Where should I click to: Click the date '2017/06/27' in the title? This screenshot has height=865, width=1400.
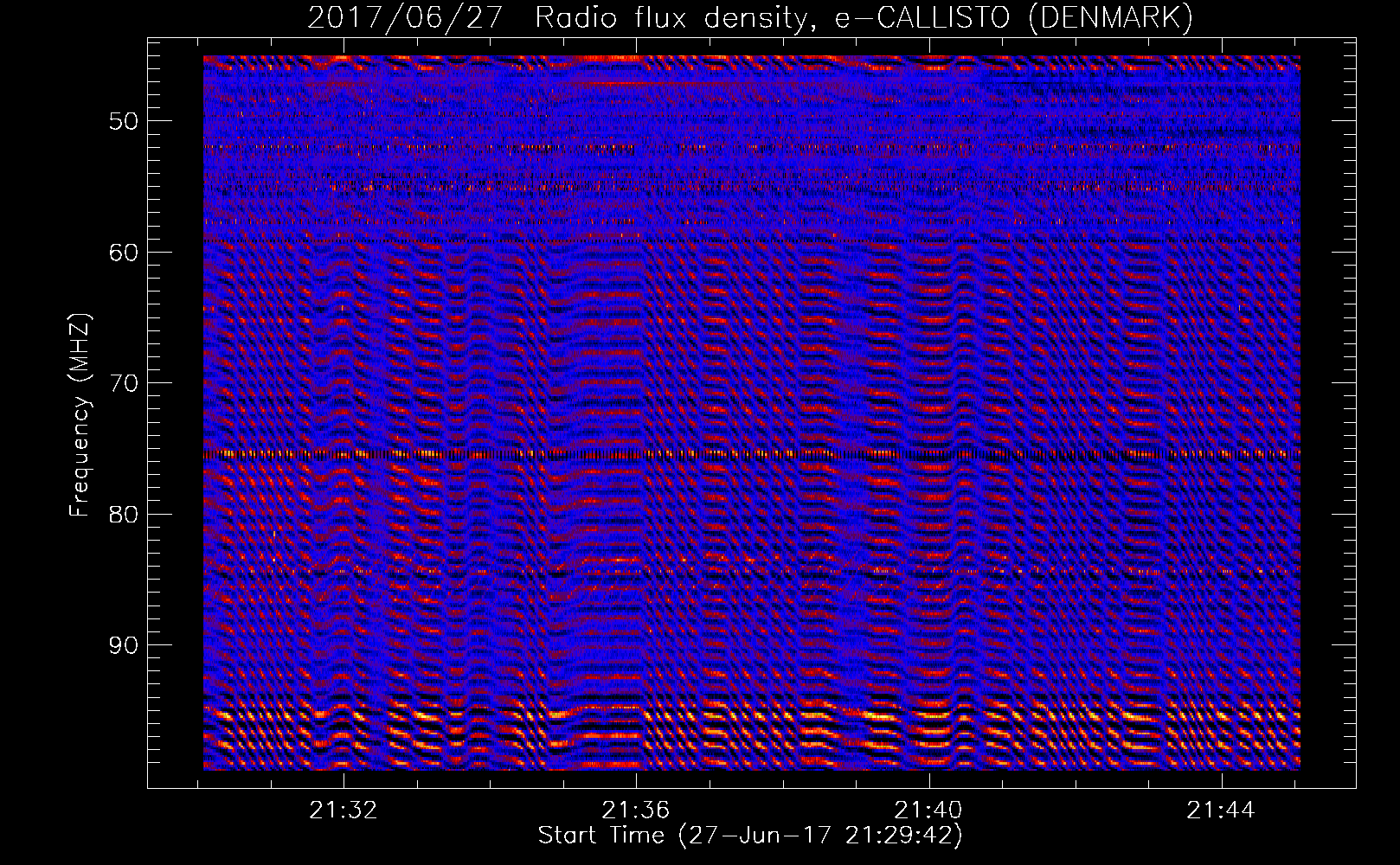(405, 18)
